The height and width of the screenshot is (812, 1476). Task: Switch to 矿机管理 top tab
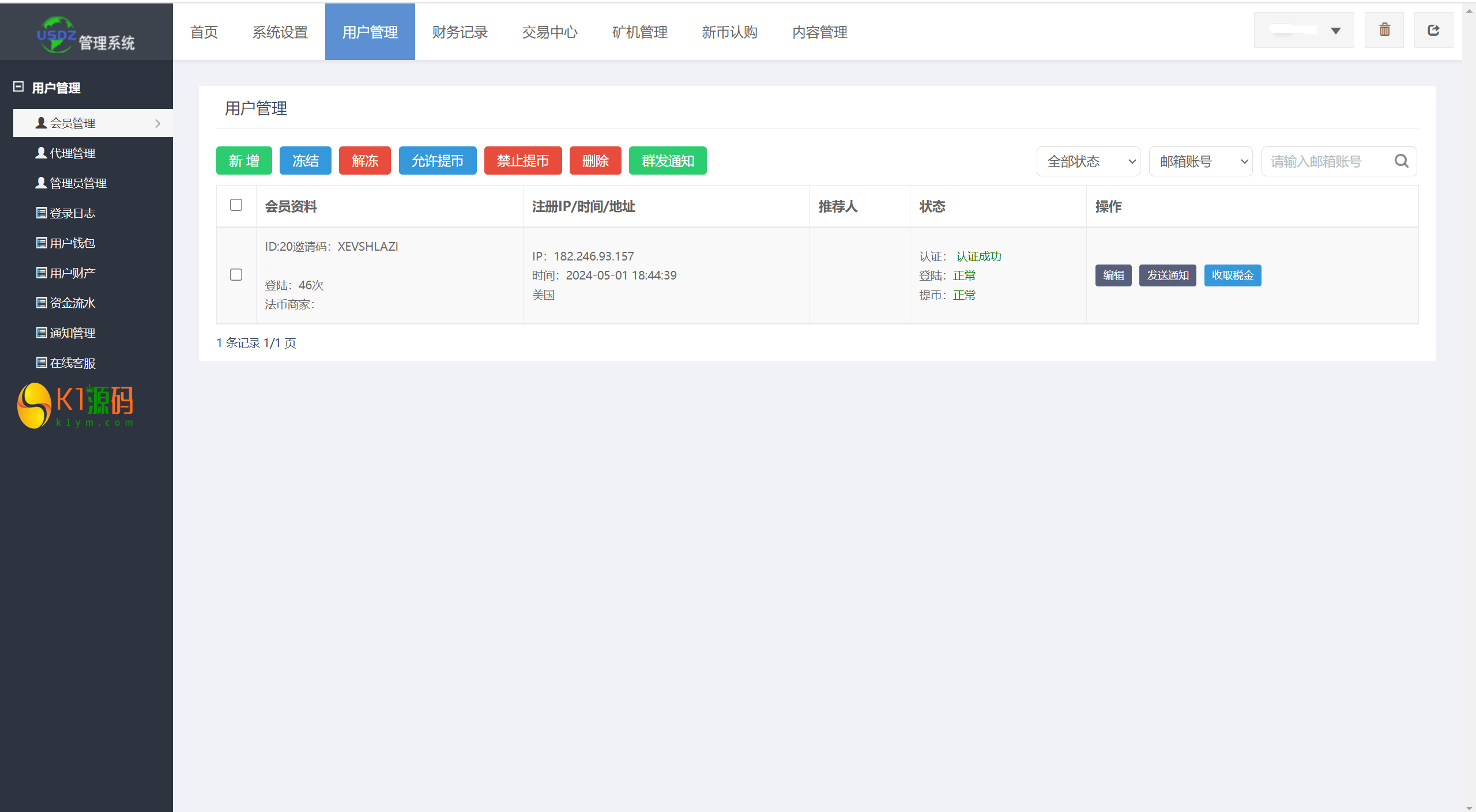pos(639,32)
